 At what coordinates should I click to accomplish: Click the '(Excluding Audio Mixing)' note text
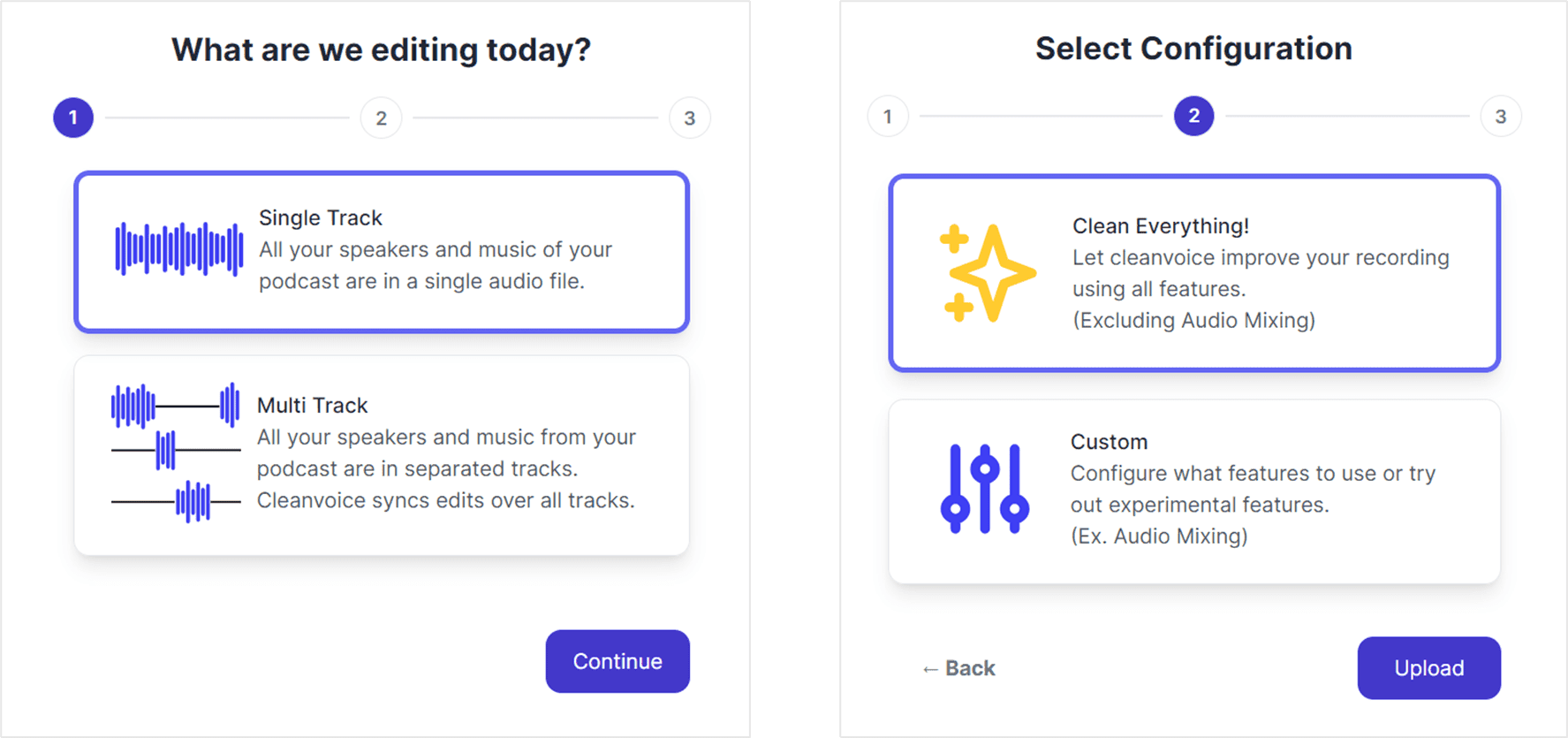[x=1193, y=321]
